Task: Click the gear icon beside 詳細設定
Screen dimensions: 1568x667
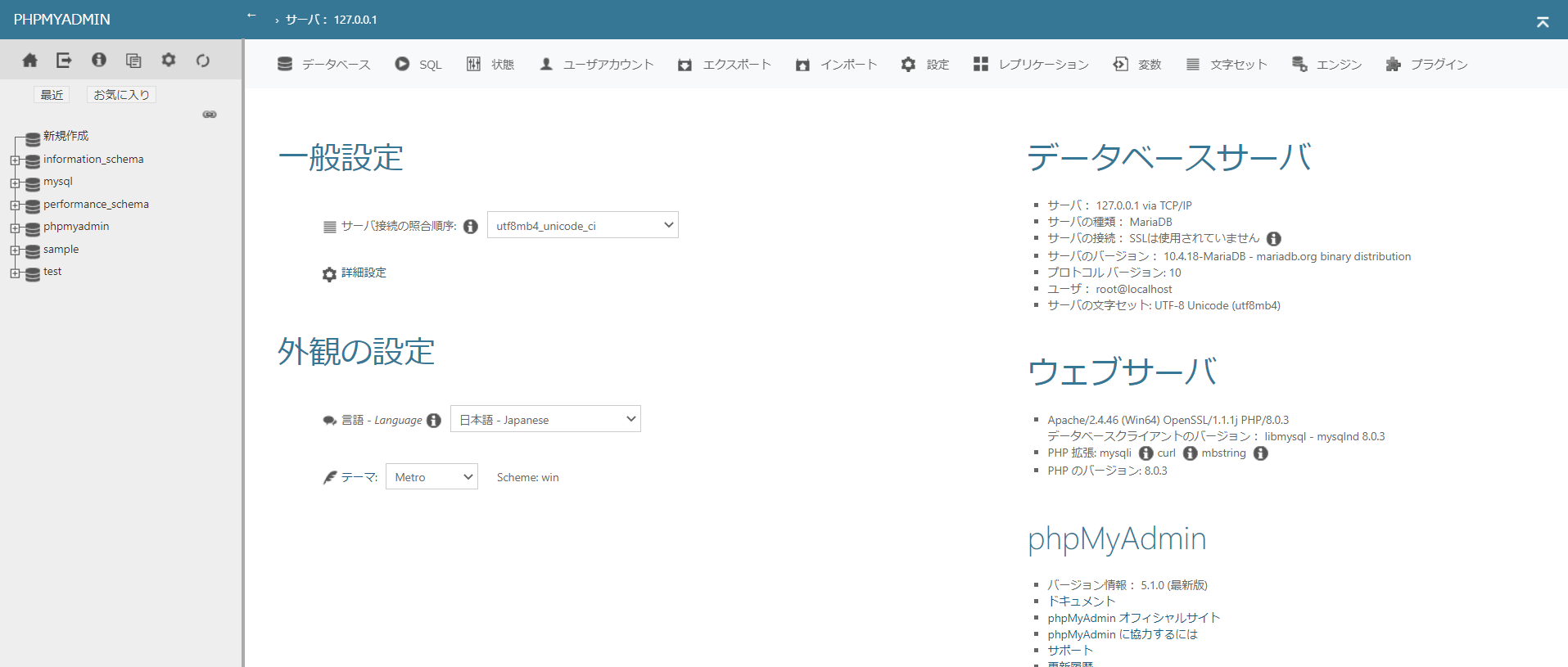Action: (329, 274)
